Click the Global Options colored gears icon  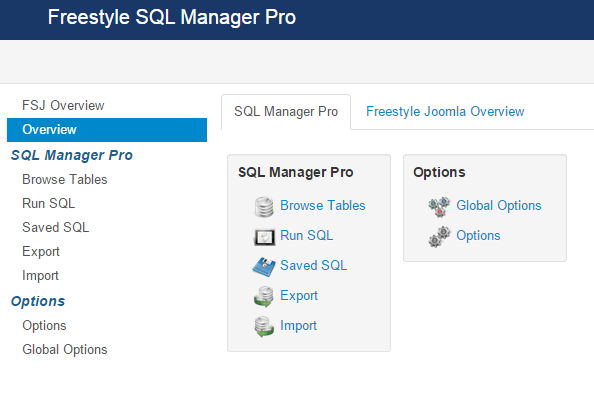pyautogui.click(x=439, y=206)
